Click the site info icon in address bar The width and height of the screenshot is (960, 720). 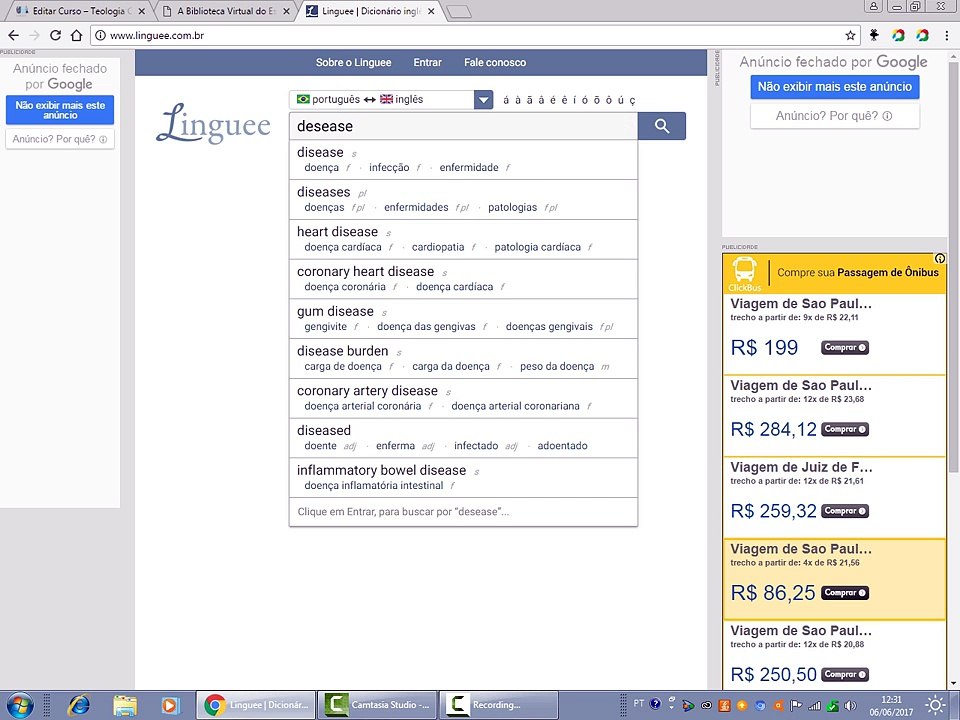pyautogui.click(x=100, y=36)
